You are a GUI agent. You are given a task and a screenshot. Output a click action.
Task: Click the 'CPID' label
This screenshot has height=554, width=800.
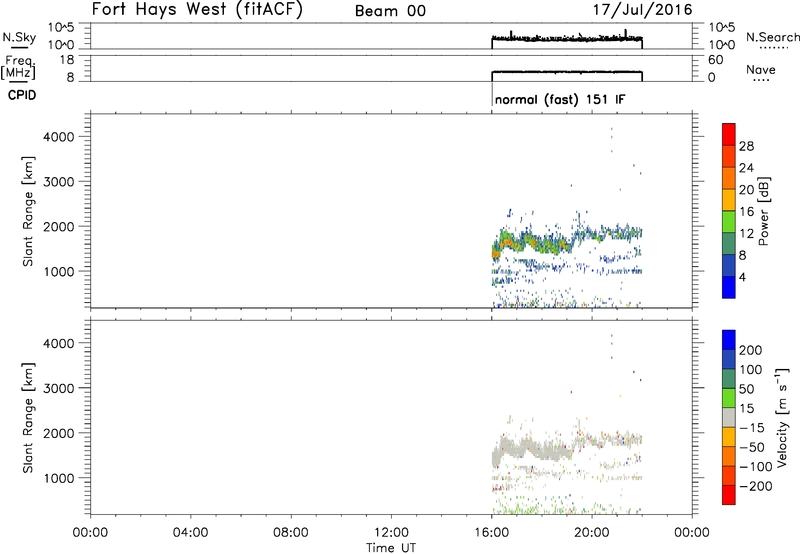22,95
